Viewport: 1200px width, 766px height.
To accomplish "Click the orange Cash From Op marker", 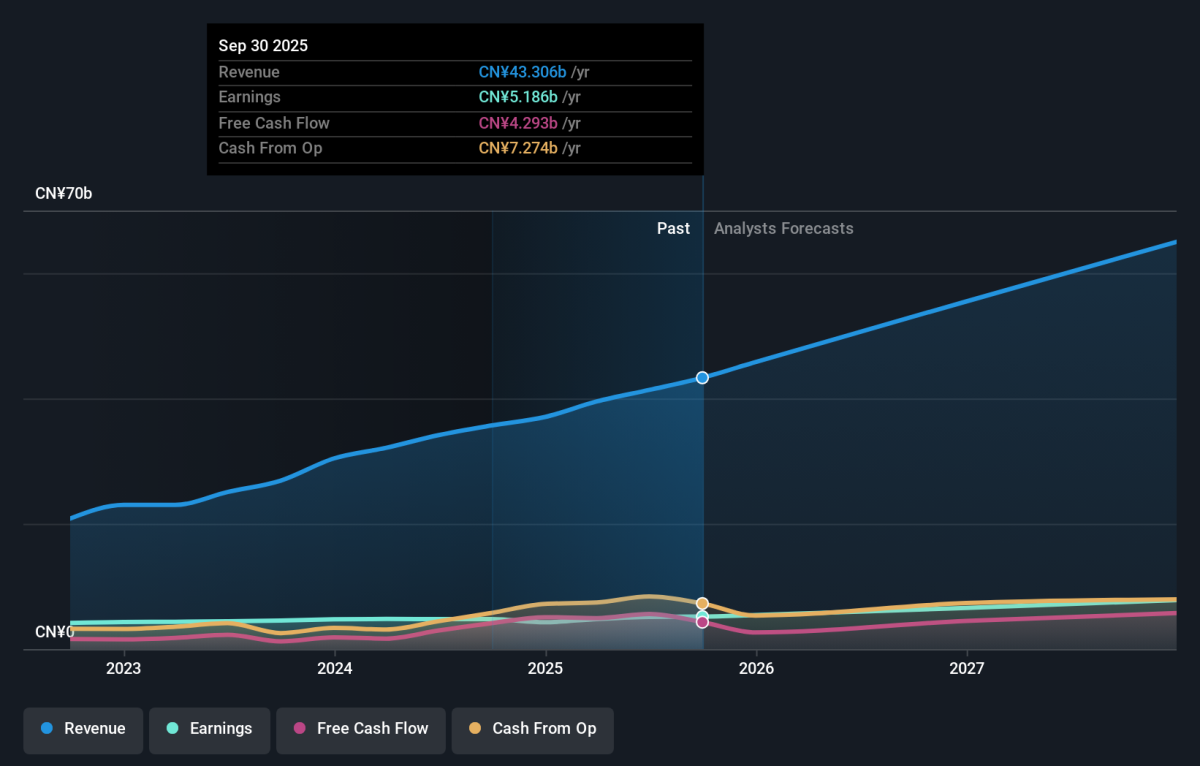I will [702, 604].
